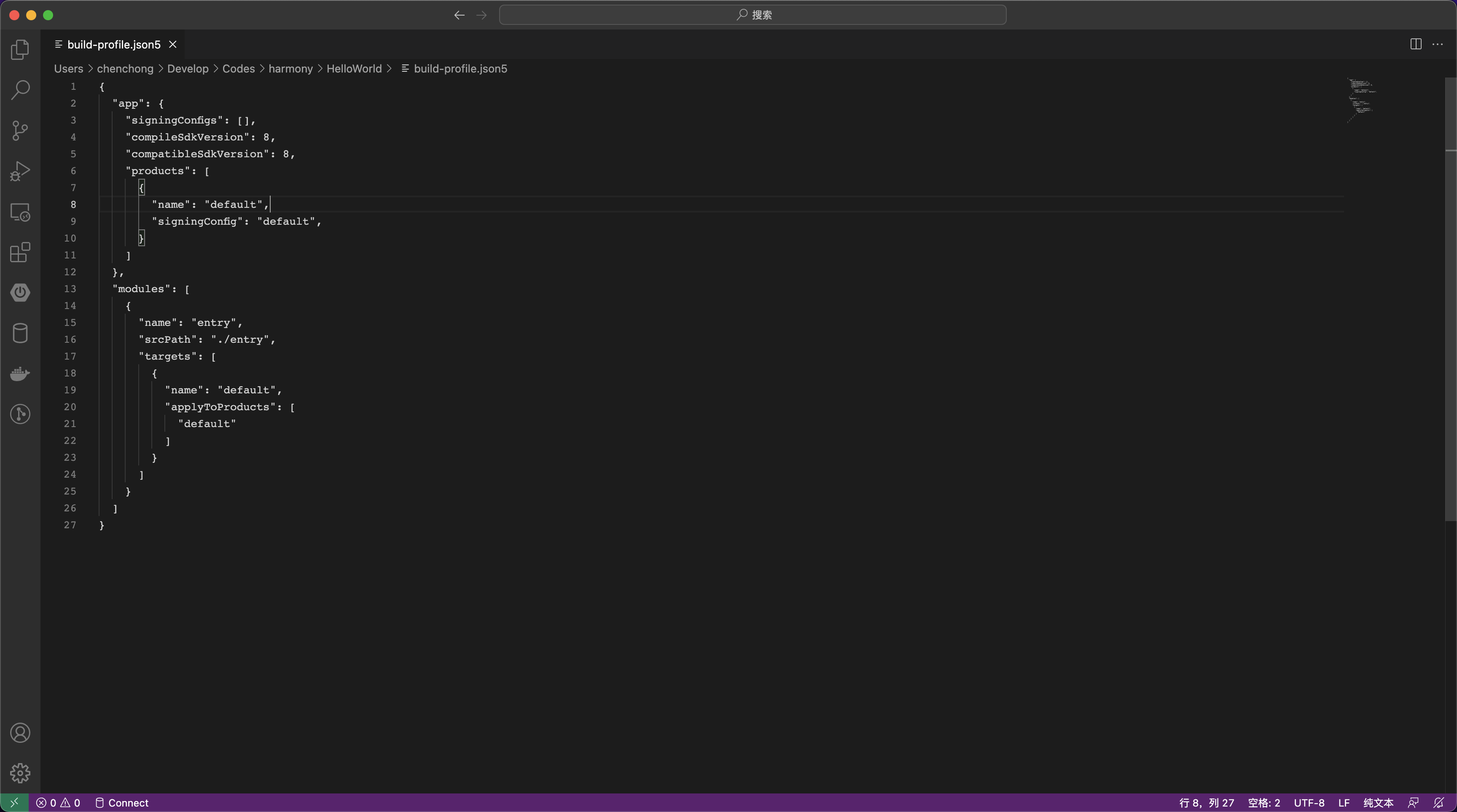Change indentation via 空格: 2
This screenshot has width=1457, height=812.
coord(1264,802)
